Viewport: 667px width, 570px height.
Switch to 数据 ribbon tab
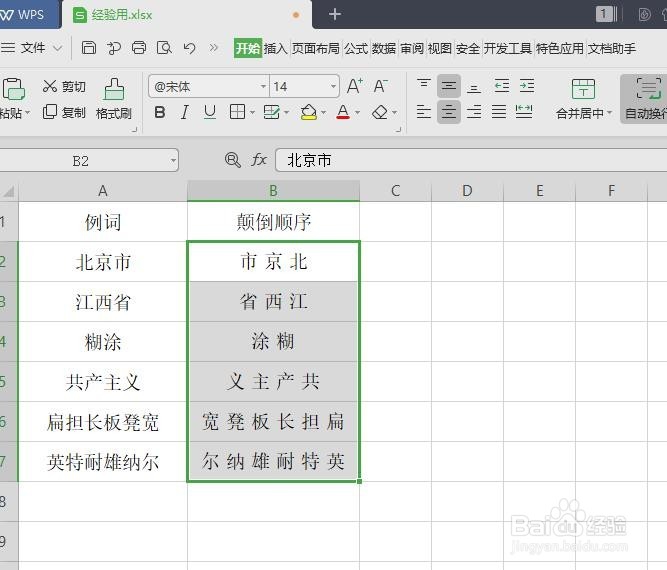384,48
